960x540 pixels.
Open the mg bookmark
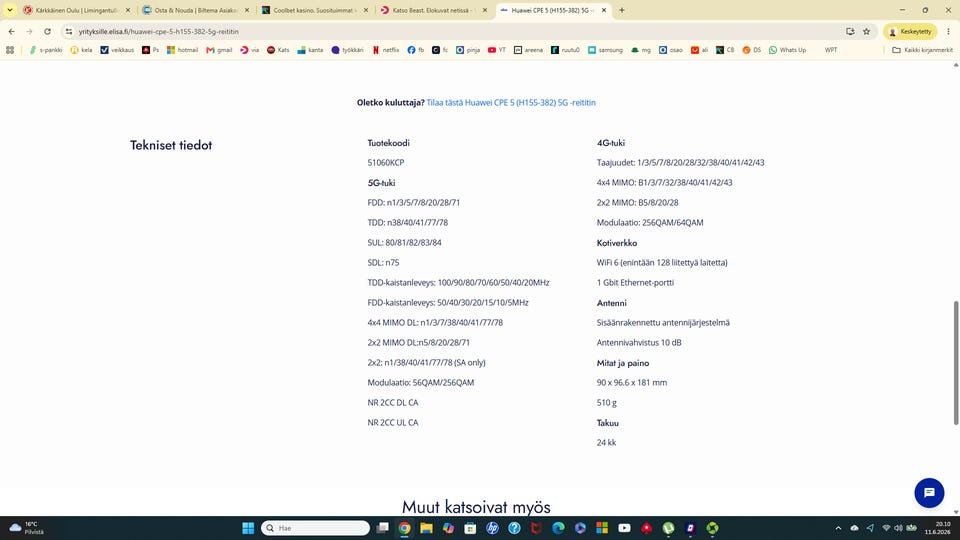(641, 50)
